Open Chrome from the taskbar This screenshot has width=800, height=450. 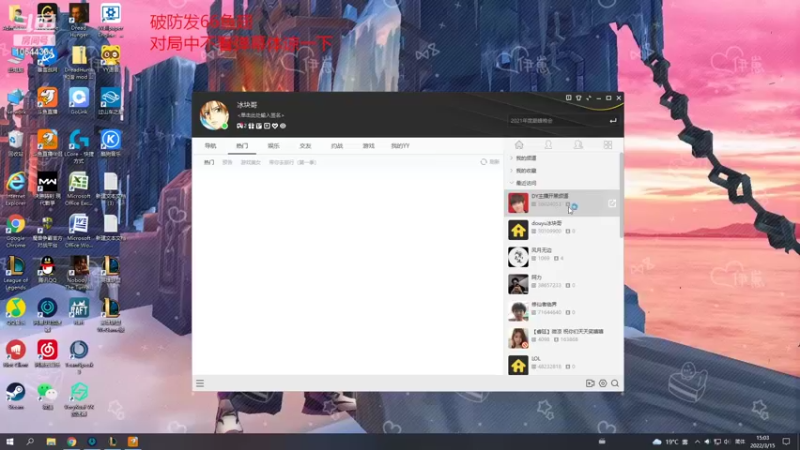(x=71, y=441)
